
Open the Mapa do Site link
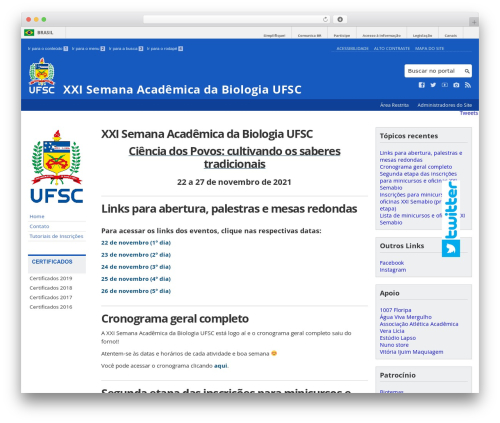(429, 49)
